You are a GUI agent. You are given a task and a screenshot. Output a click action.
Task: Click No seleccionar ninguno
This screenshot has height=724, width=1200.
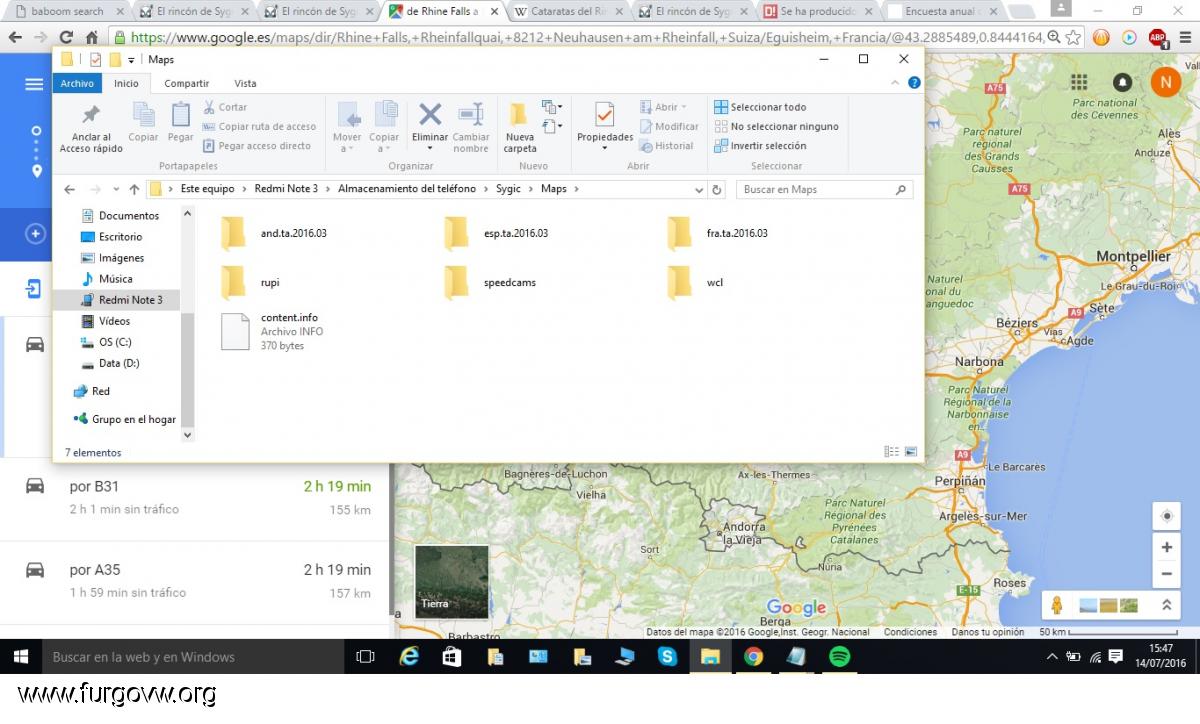pos(776,127)
